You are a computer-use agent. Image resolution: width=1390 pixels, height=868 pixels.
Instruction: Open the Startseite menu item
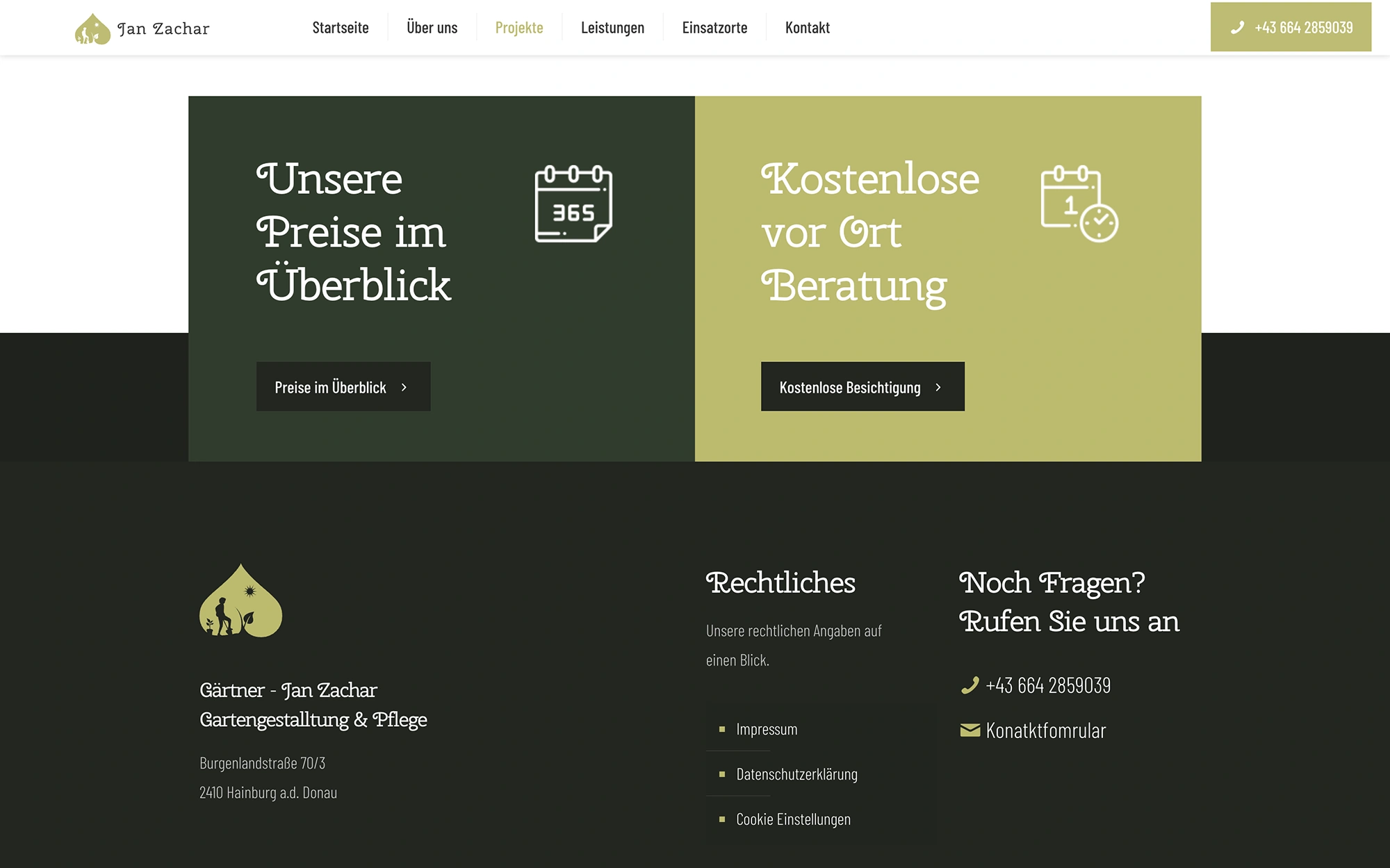(341, 28)
